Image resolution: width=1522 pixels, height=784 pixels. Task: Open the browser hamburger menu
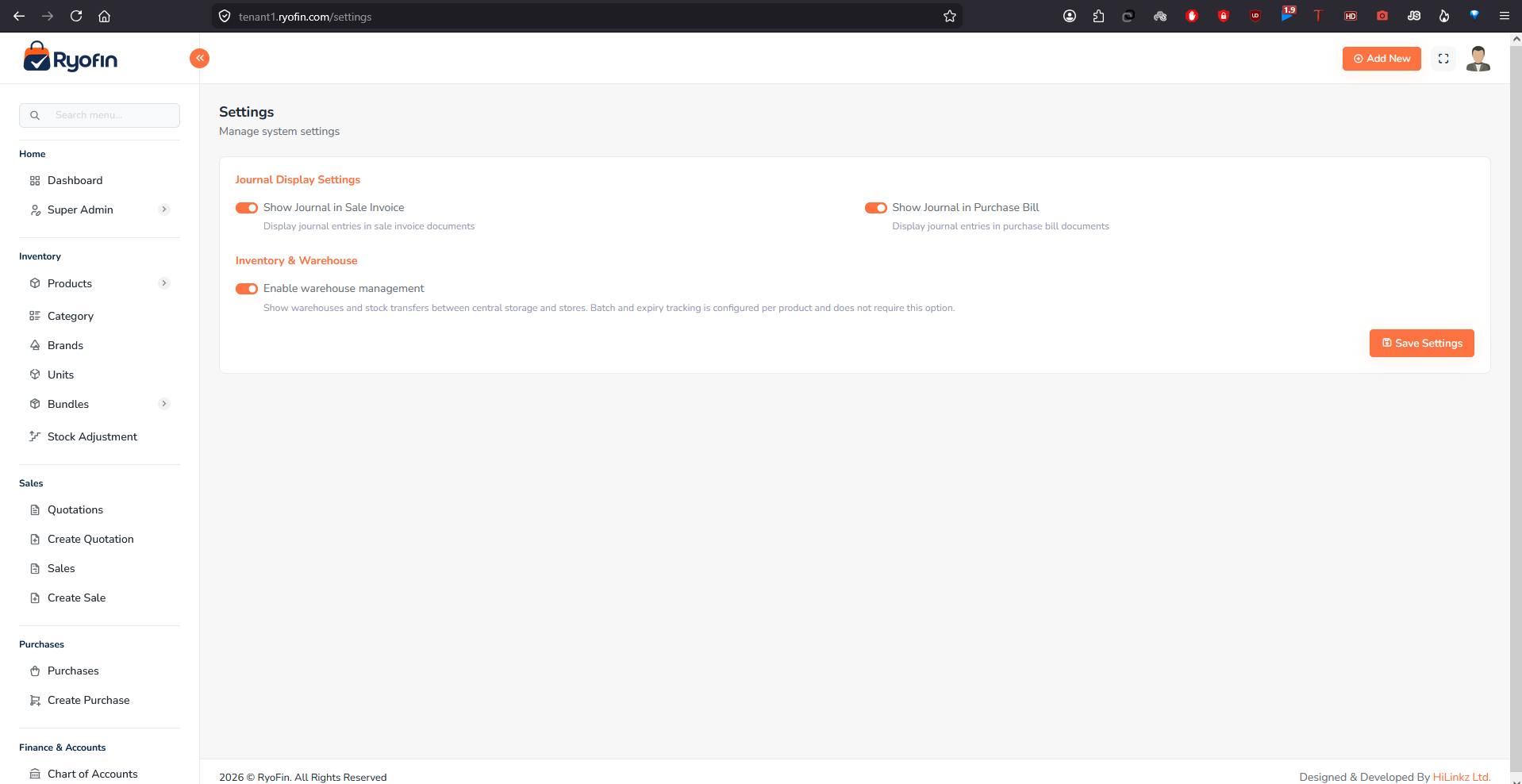point(1504,16)
